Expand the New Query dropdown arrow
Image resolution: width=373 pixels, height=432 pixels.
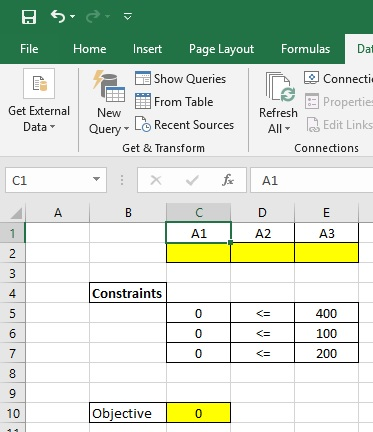pos(126,129)
